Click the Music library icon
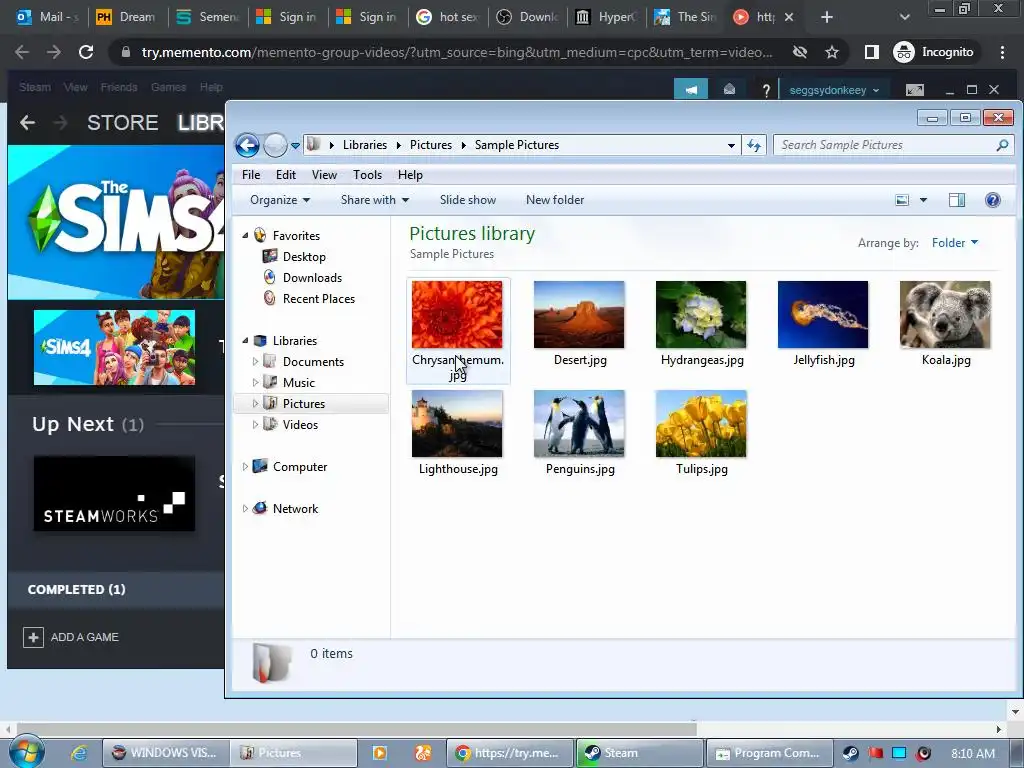Screen dimensions: 1024x768 coord(270,381)
